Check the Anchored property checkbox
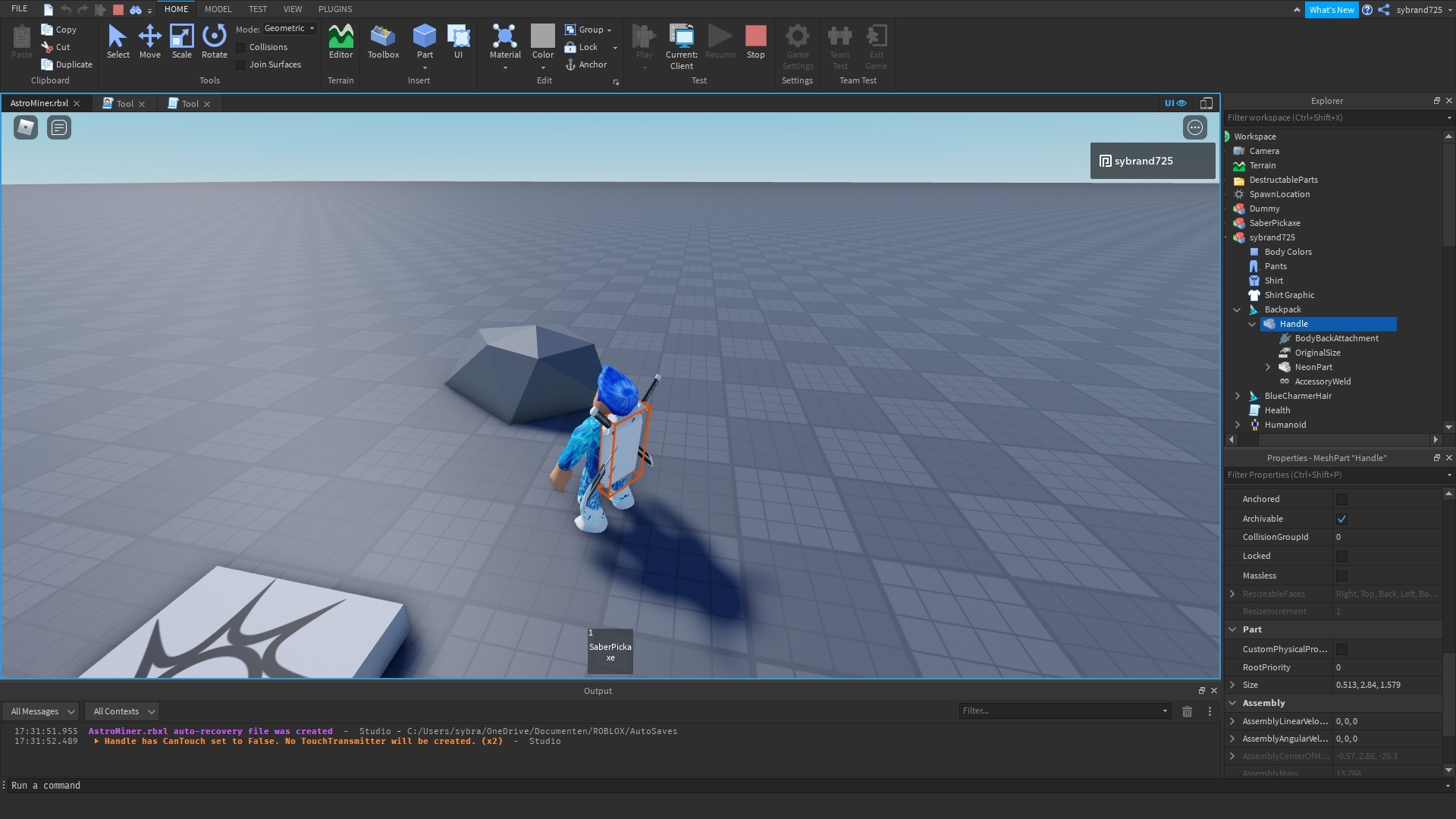 1341,499
